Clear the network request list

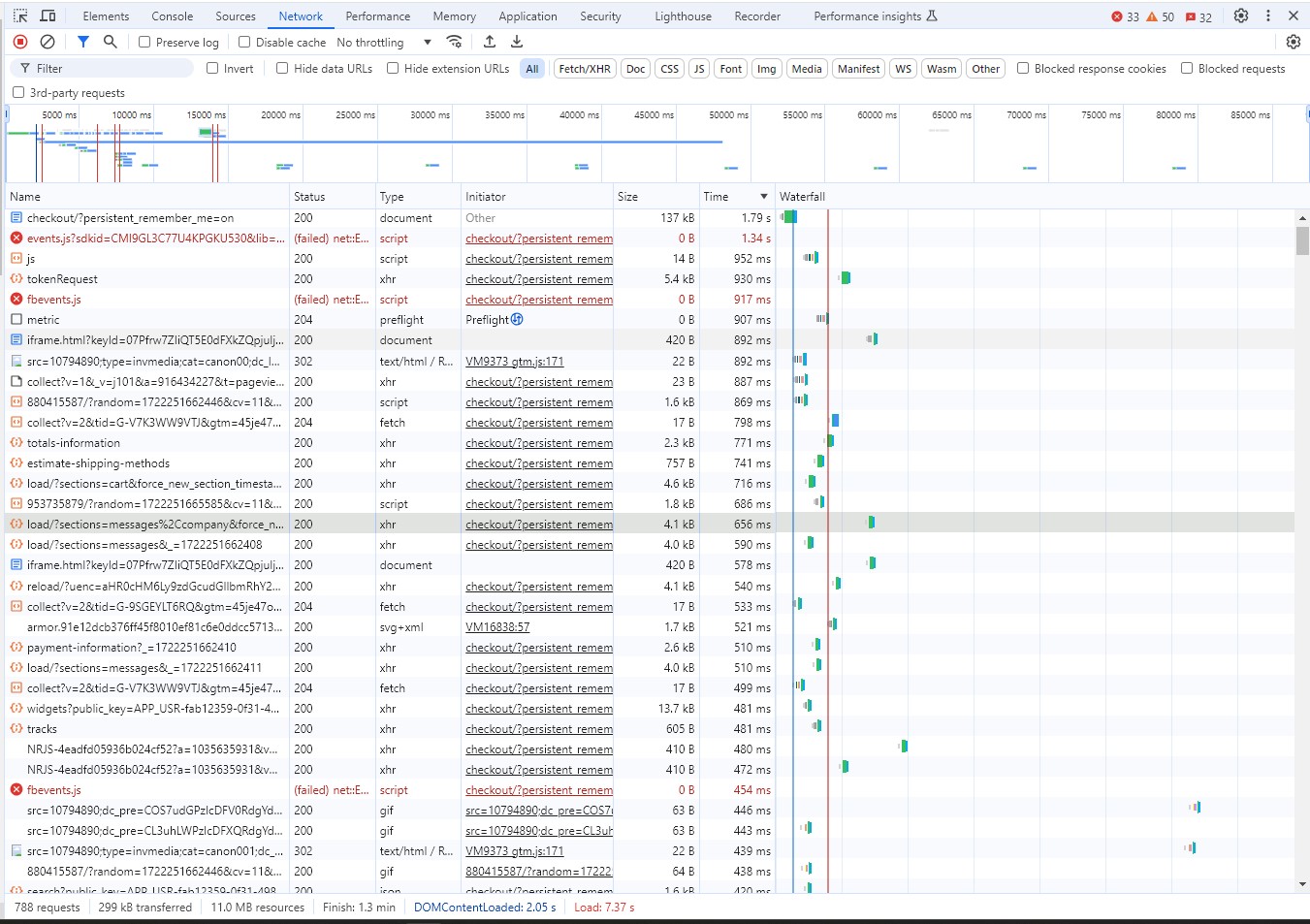coord(47,42)
